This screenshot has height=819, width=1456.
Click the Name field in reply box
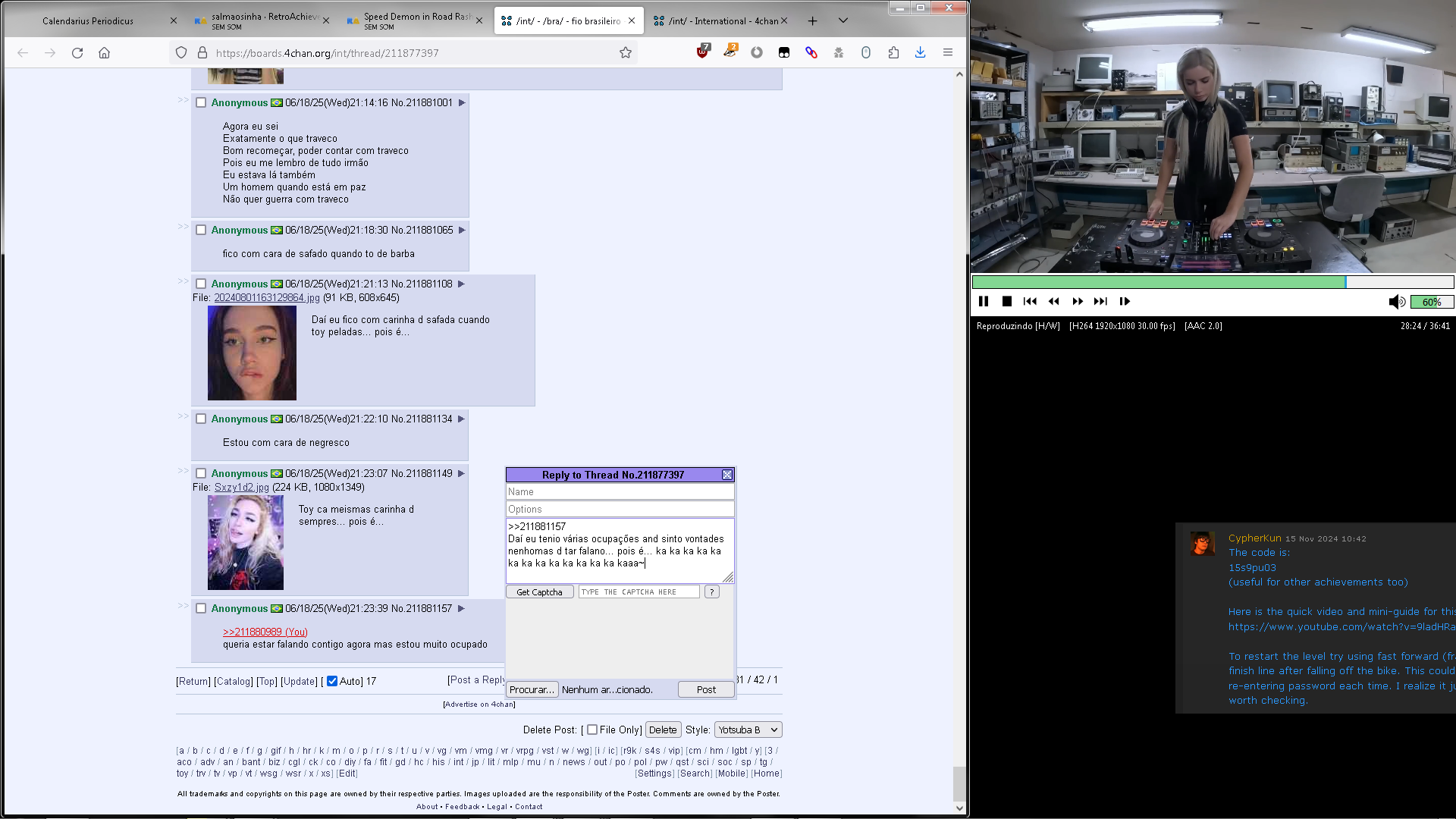coord(620,492)
